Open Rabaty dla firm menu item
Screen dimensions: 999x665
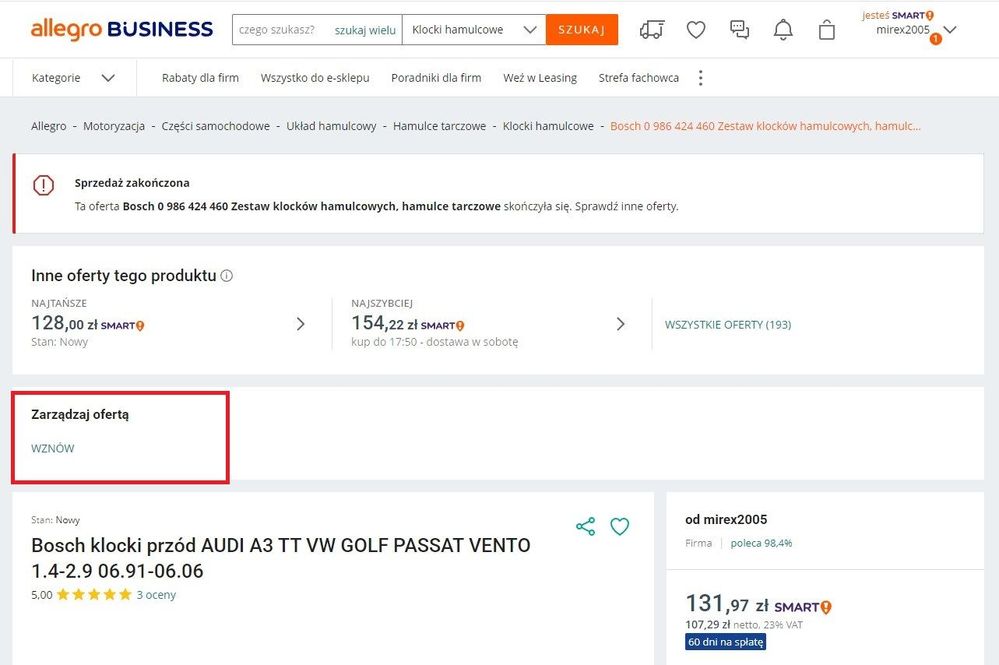pyautogui.click(x=200, y=78)
